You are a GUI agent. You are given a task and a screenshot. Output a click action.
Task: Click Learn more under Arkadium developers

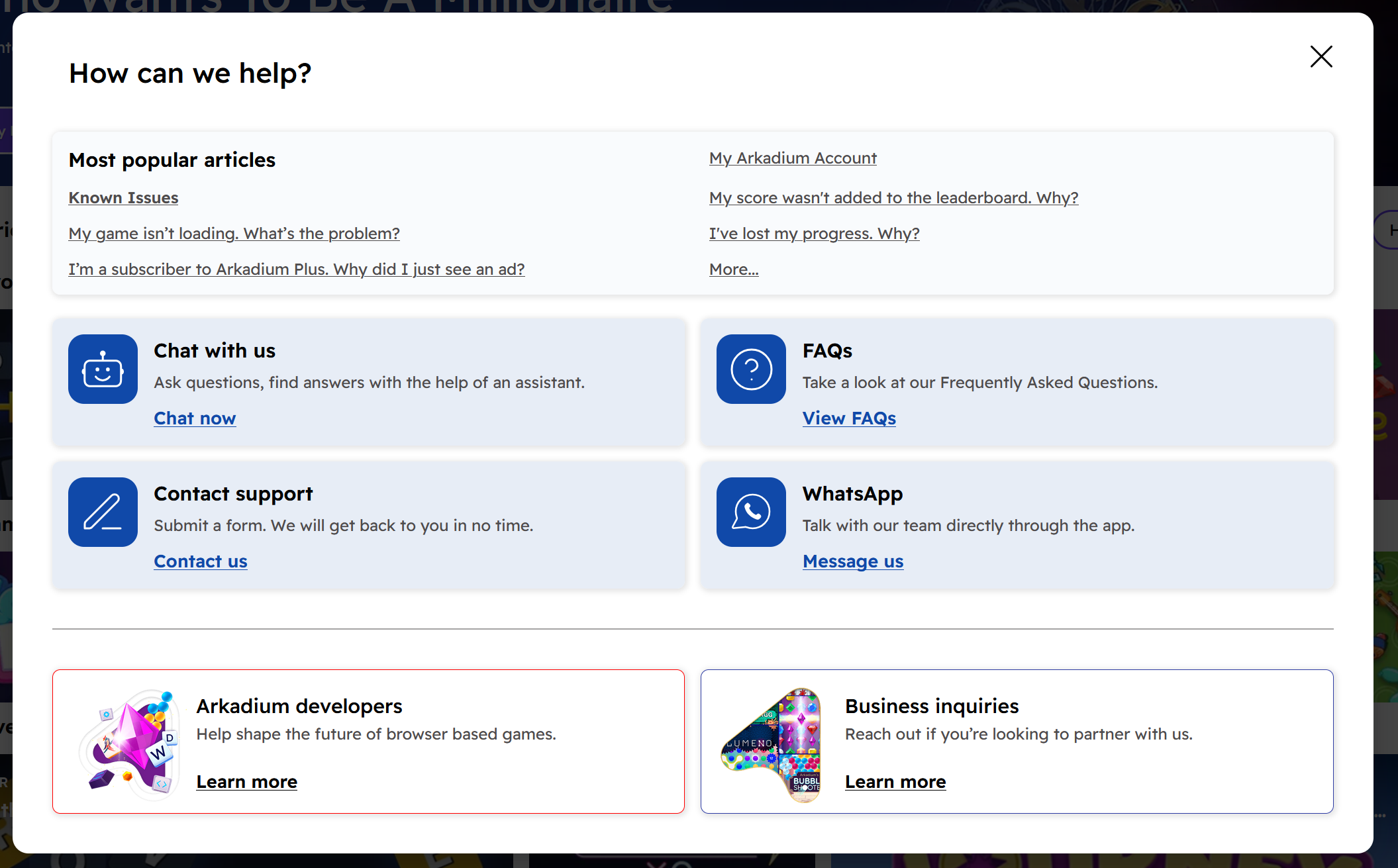coord(246,782)
